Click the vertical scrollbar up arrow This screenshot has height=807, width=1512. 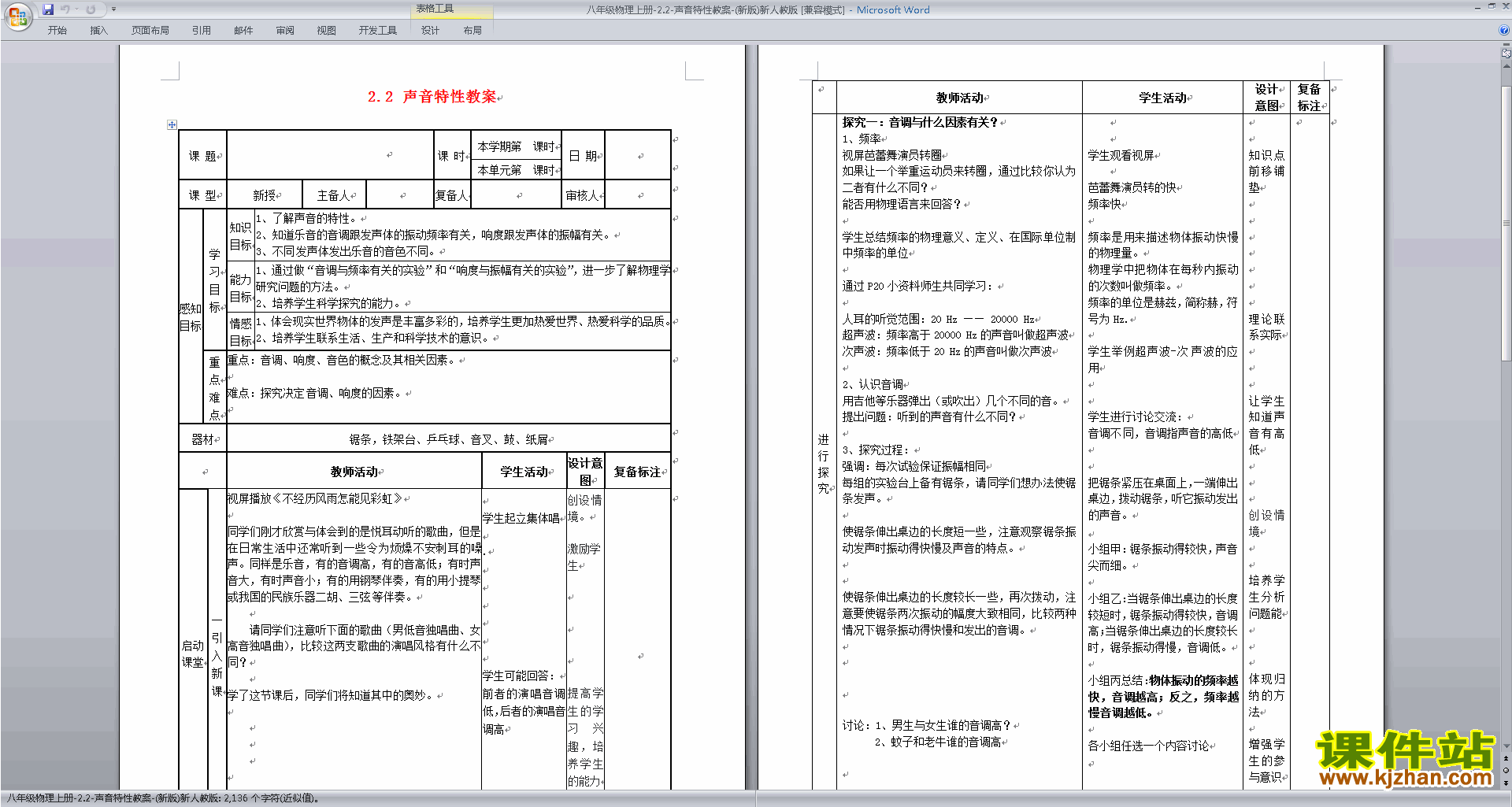coord(1506,66)
